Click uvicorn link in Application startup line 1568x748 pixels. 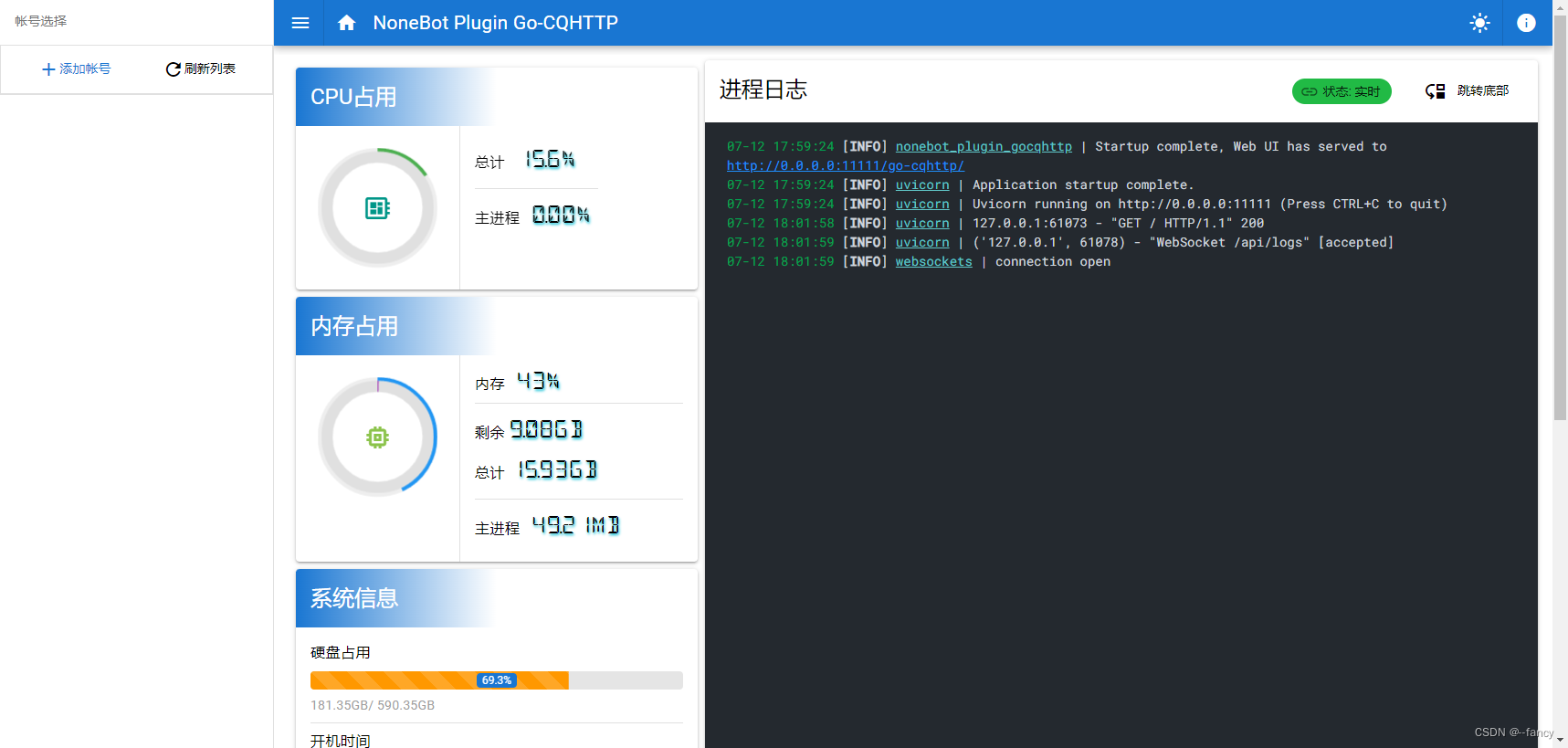tap(922, 184)
